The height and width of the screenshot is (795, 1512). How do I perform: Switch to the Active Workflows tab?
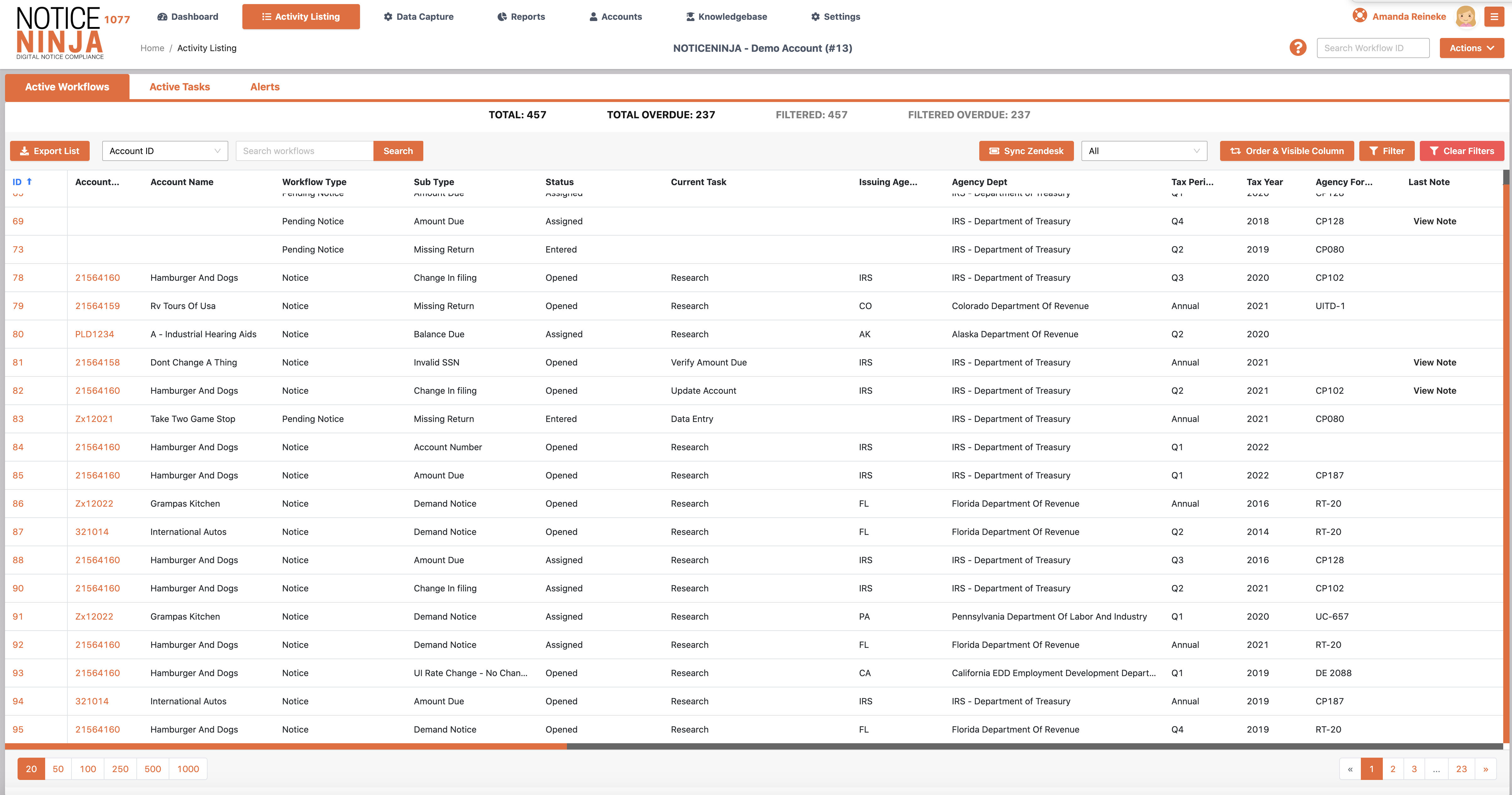pos(67,87)
